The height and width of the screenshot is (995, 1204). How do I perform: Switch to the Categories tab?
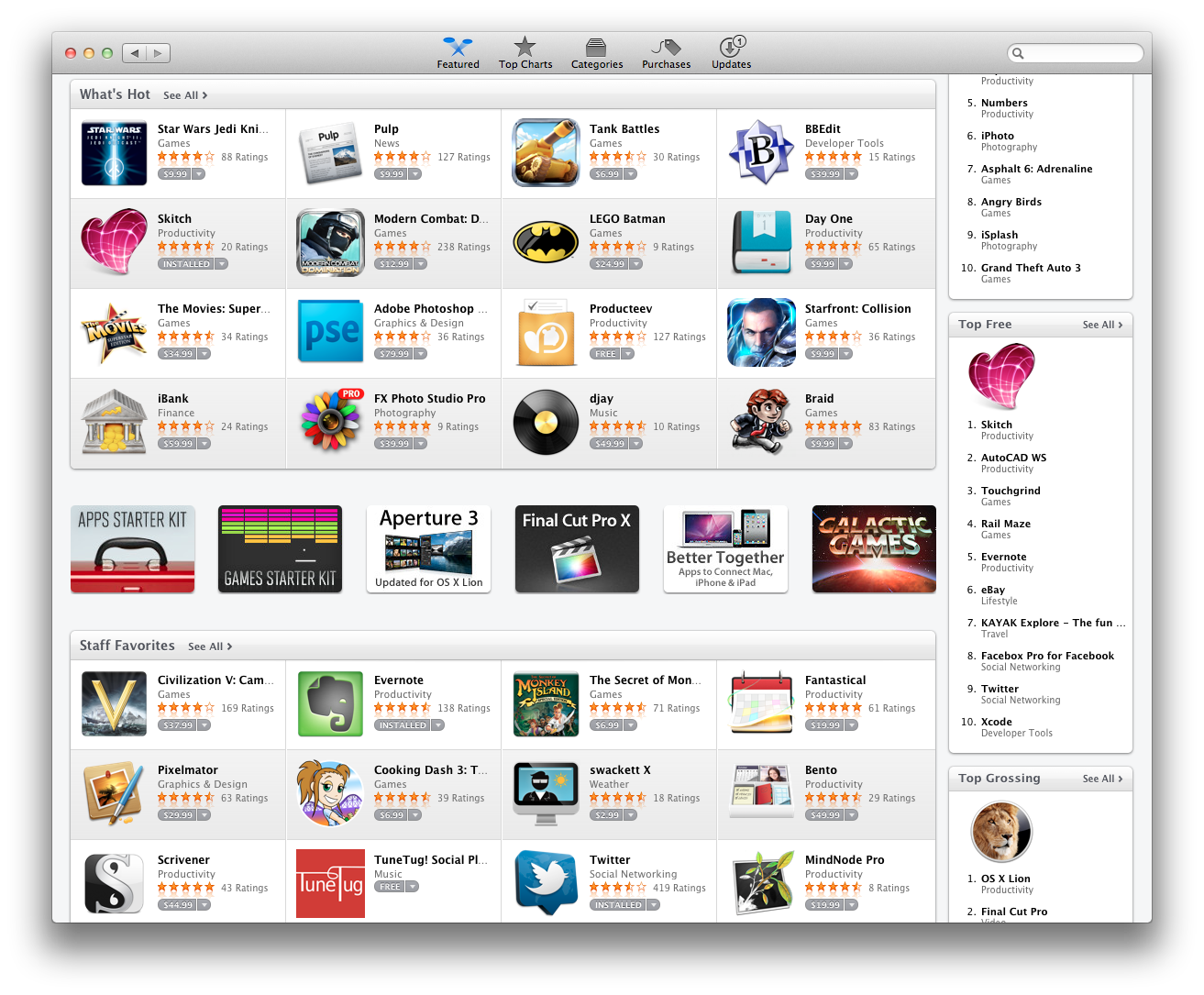tap(597, 53)
